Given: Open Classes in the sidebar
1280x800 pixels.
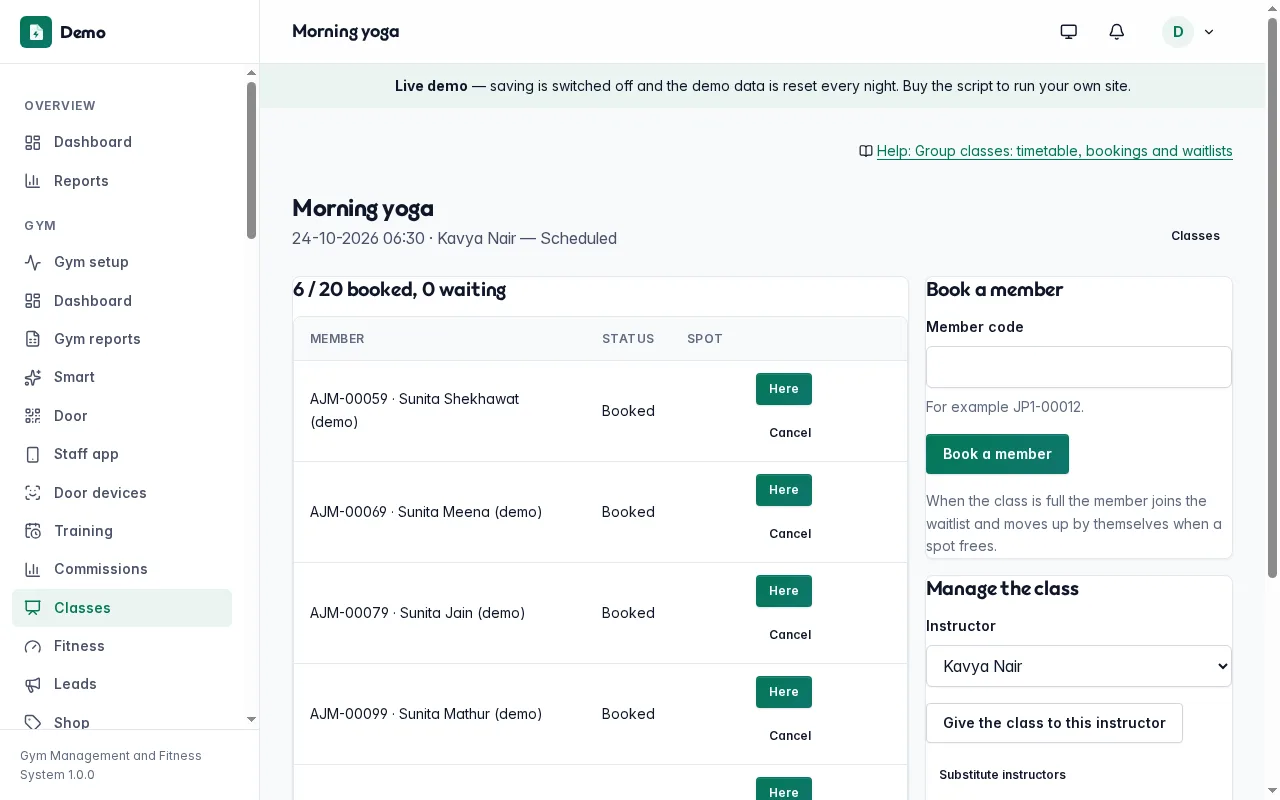Looking at the screenshot, I should coord(122,608).
